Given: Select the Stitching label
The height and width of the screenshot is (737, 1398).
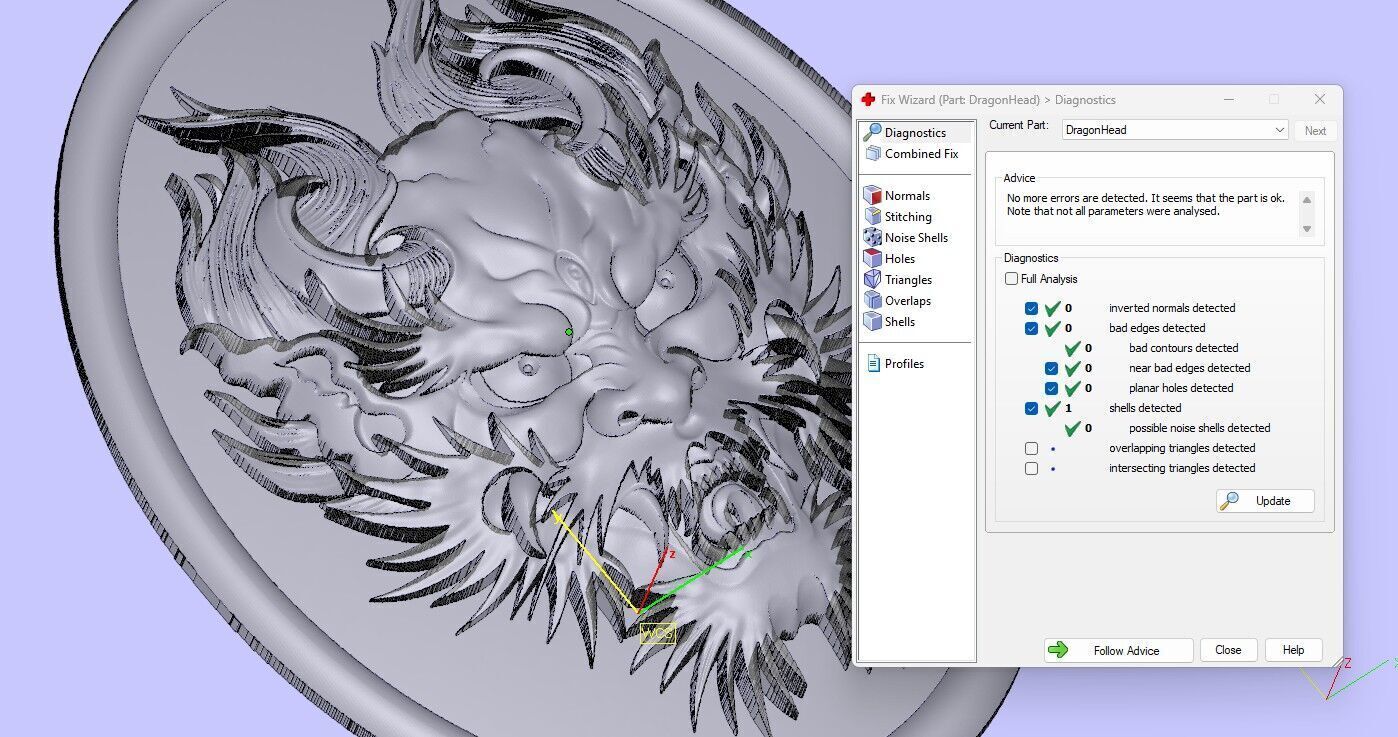Looking at the screenshot, I should coord(908,216).
